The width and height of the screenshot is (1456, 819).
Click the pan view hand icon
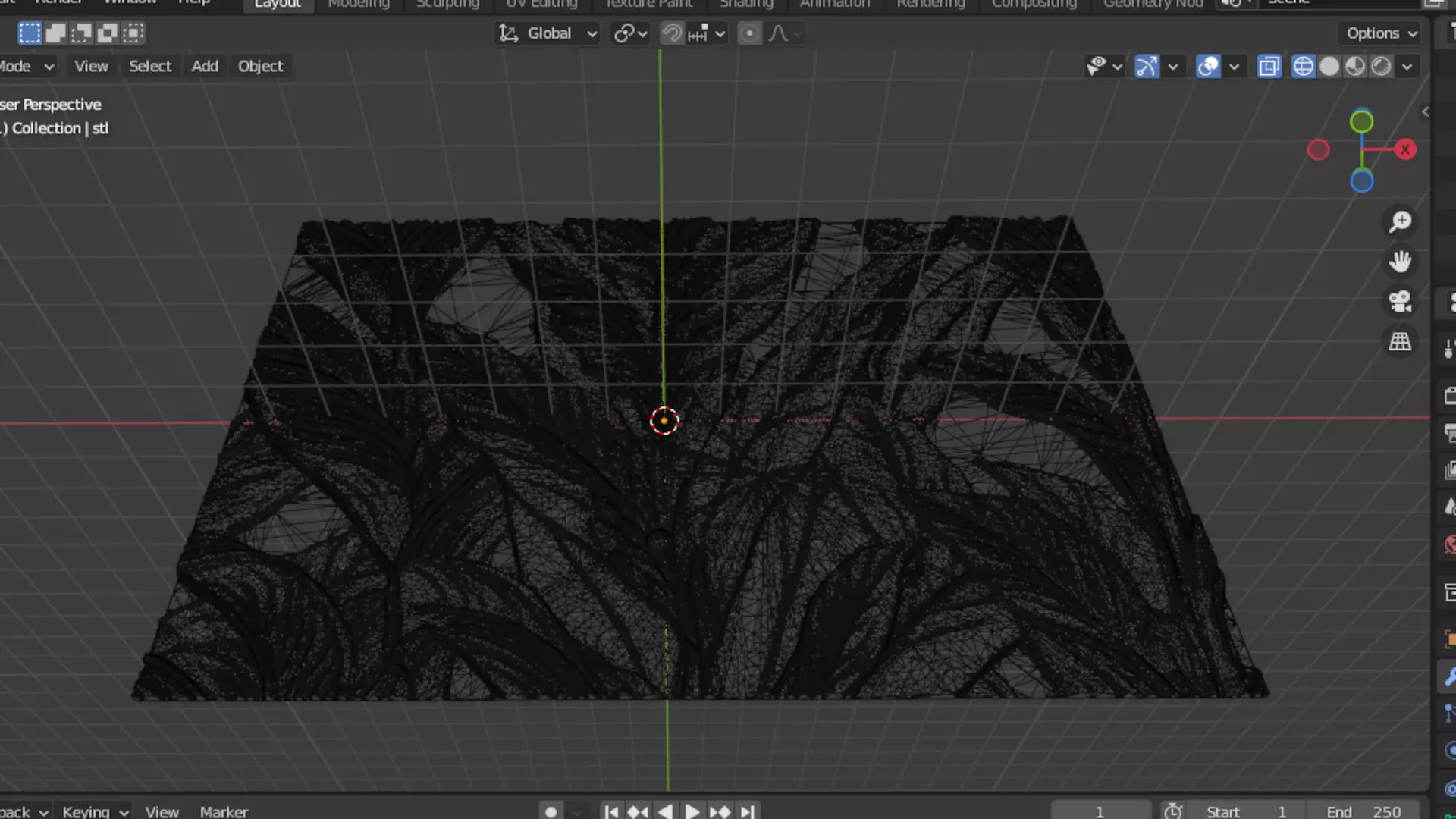pyautogui.click(x=1400, y=262)
